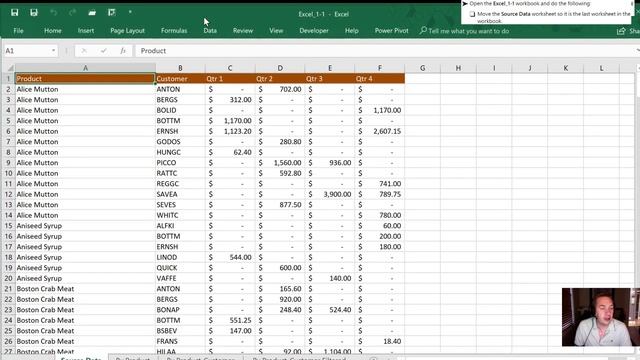The width and height of the screenshot is (640, 360).
Task: Click the Cancel X button in formula bar
Action: [84, 51]
